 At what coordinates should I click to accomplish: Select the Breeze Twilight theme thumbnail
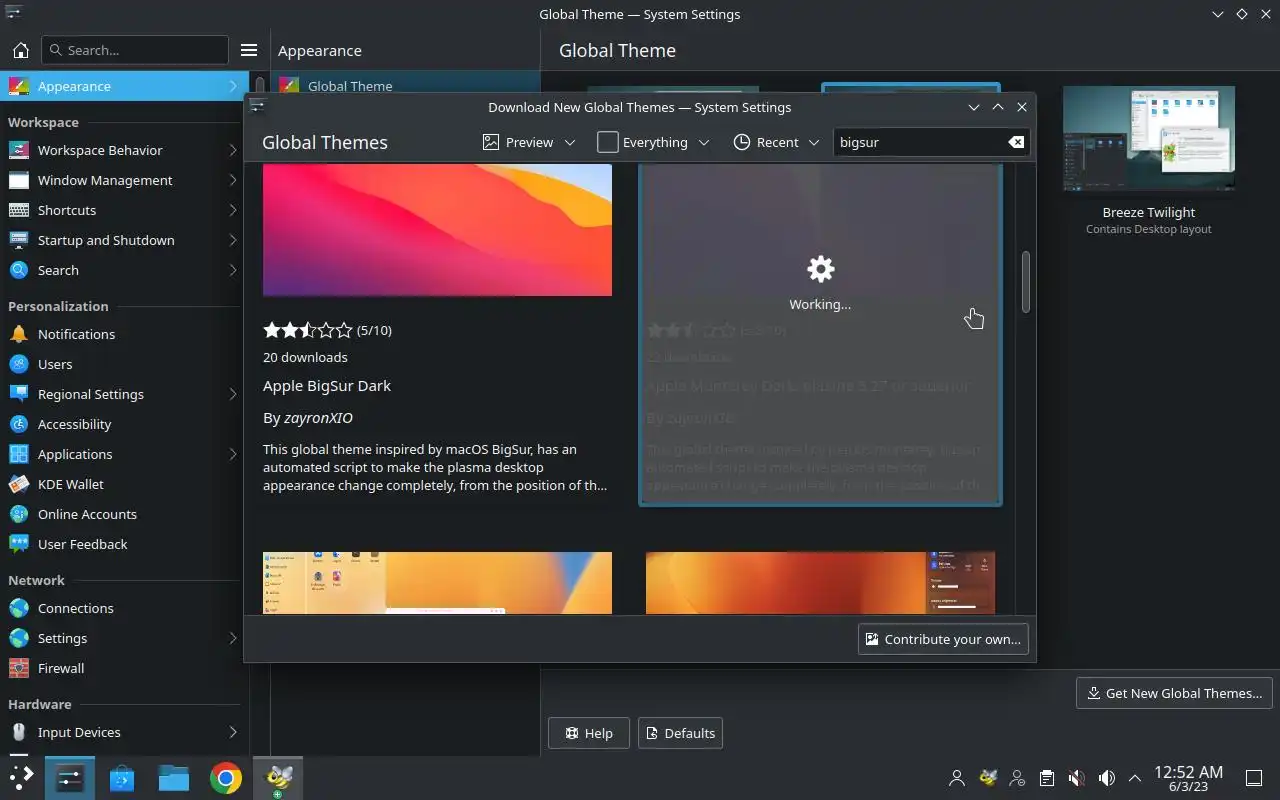click(1149, 138)
